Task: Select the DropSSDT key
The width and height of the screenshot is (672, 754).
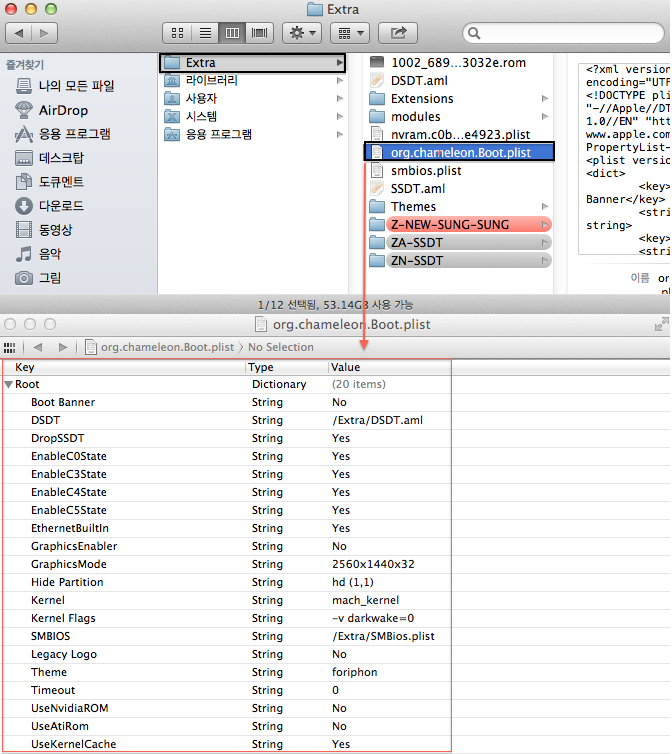Action: [58, 439]
